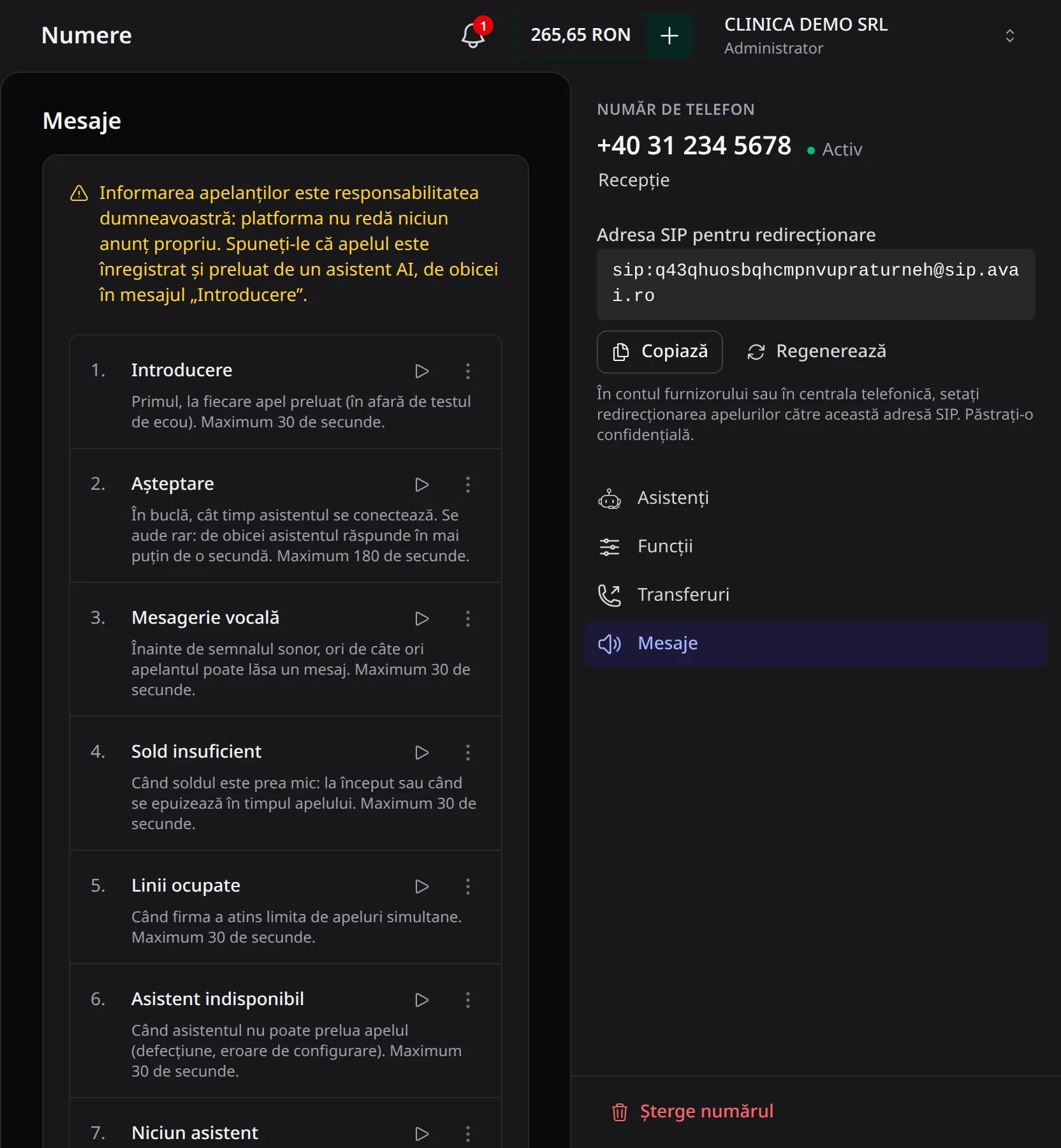Click Regenerează to renew the SIP address

pos(817,351)
